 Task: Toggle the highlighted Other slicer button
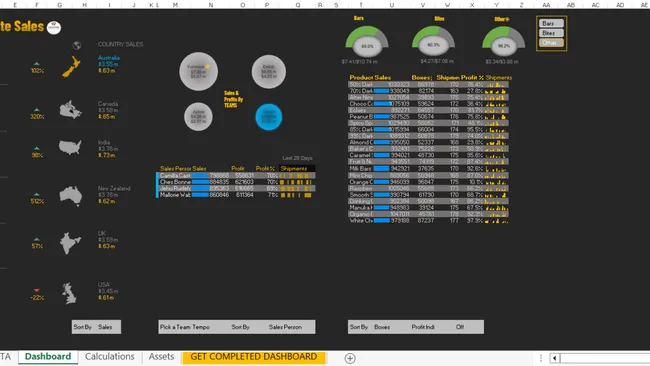[551, 43]
